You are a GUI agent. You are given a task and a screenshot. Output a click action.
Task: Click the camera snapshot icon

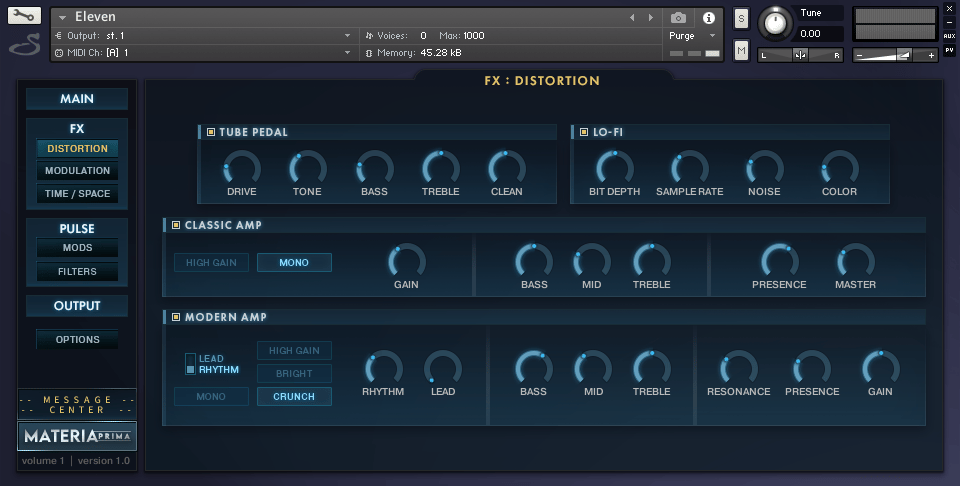coord(679,18)
